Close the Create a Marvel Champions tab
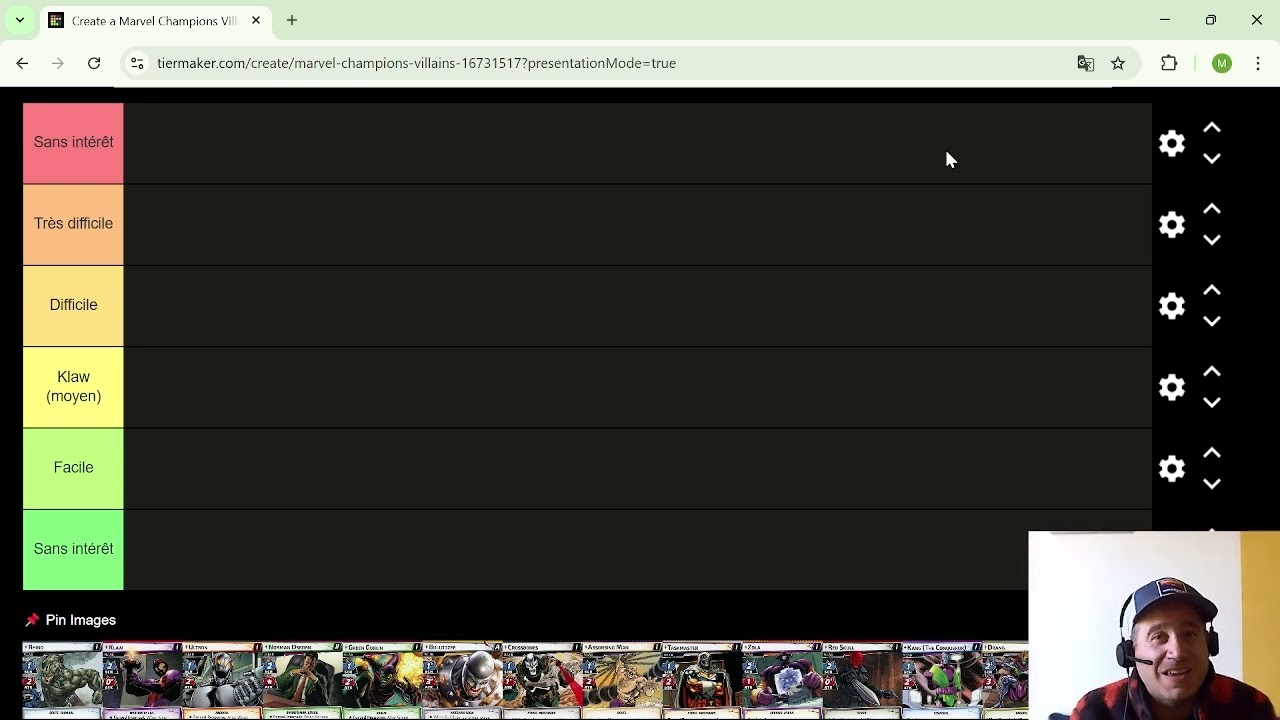Screen dimensions: 1280x720 click(x=256, y=20)
